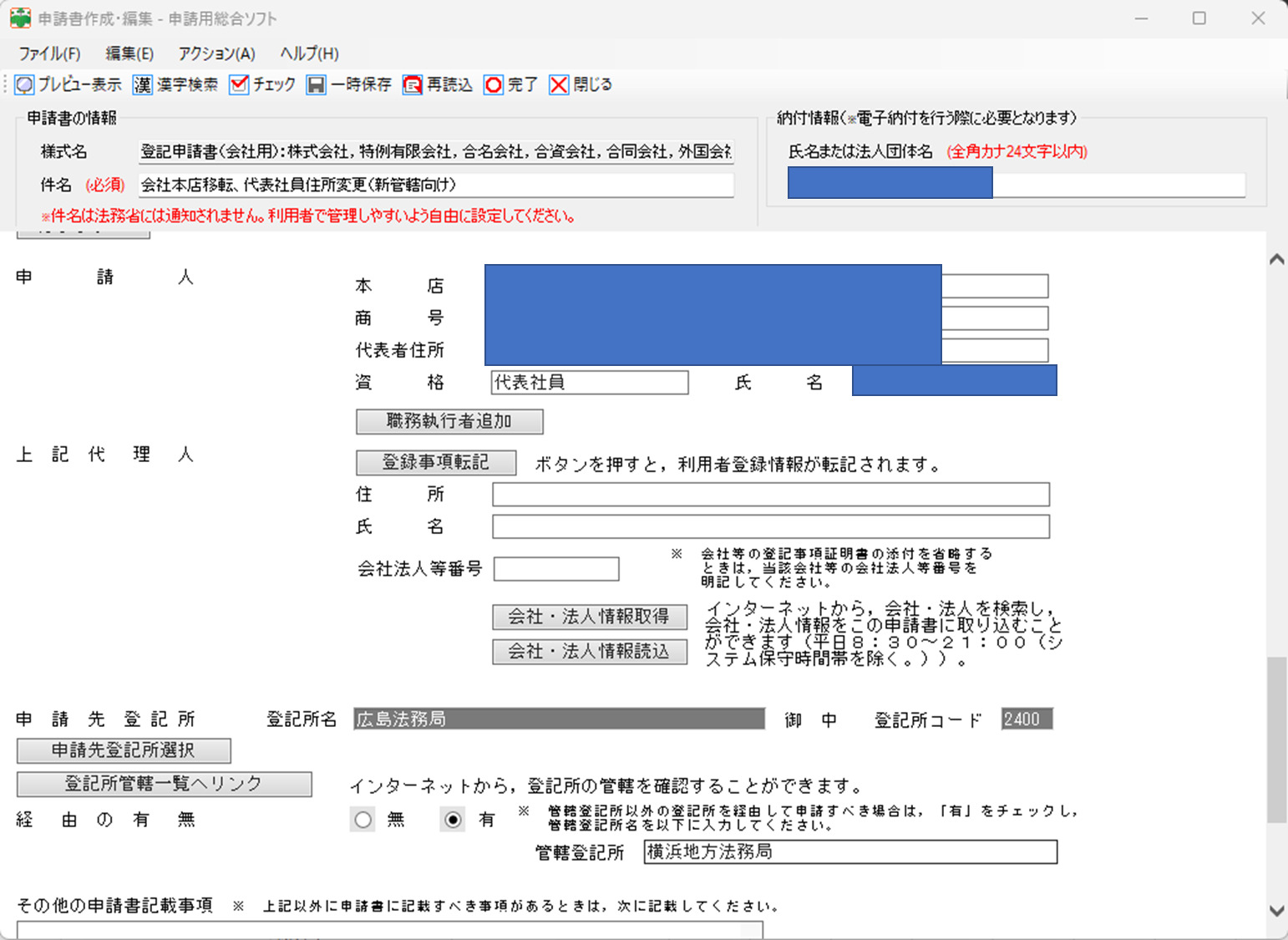Image resolution: width=1288 pixels, height=940 pixels.
Task: Click the 登記所名 field showing 広島法務局
Action: point(559,719)
